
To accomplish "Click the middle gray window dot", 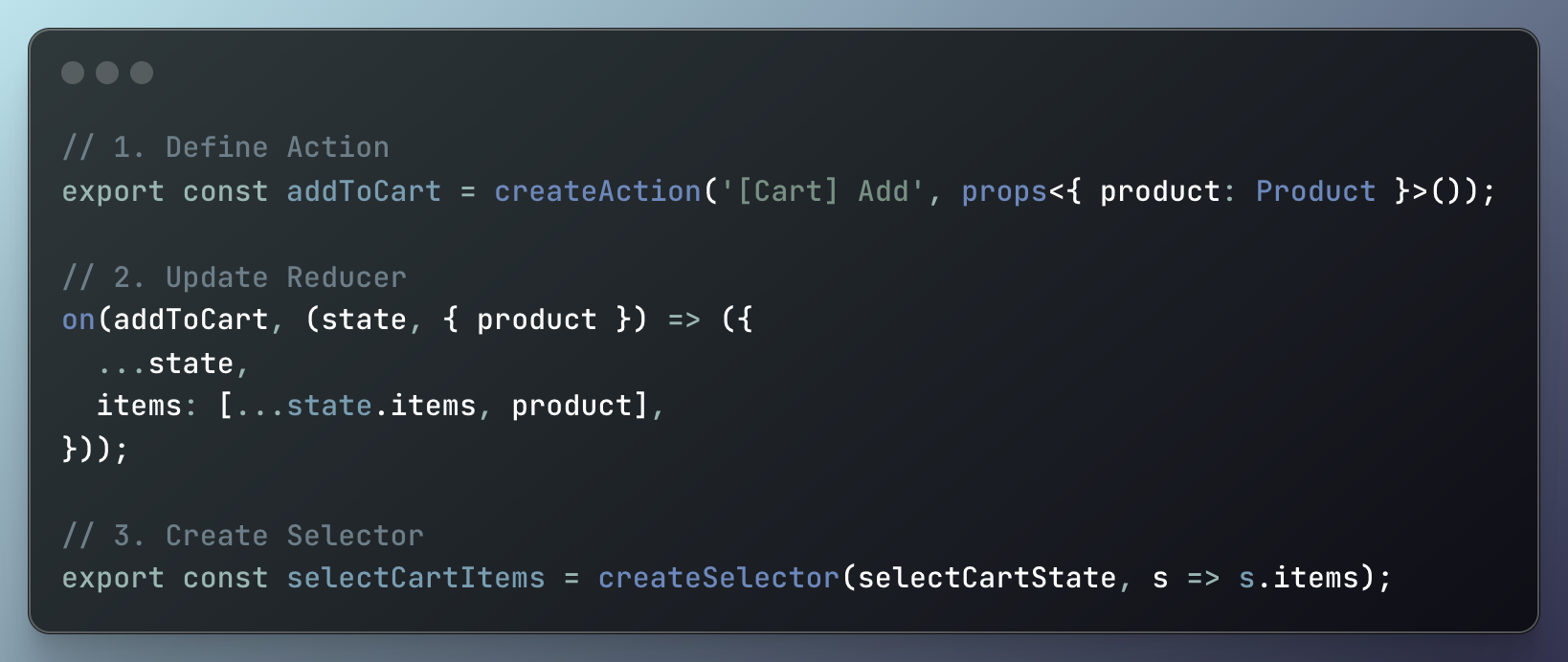I will pyautogui.click(x=107, y=73).
